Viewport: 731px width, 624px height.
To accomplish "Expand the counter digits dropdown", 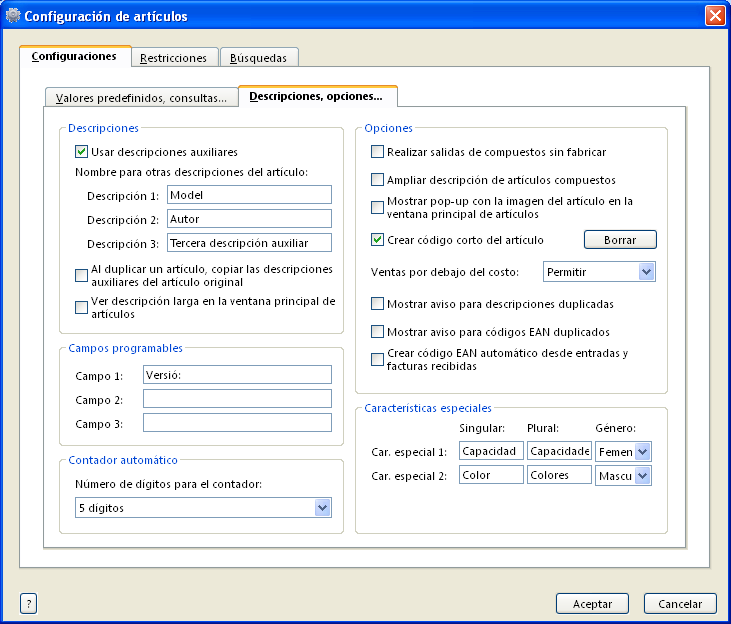I will click(322, 508).
